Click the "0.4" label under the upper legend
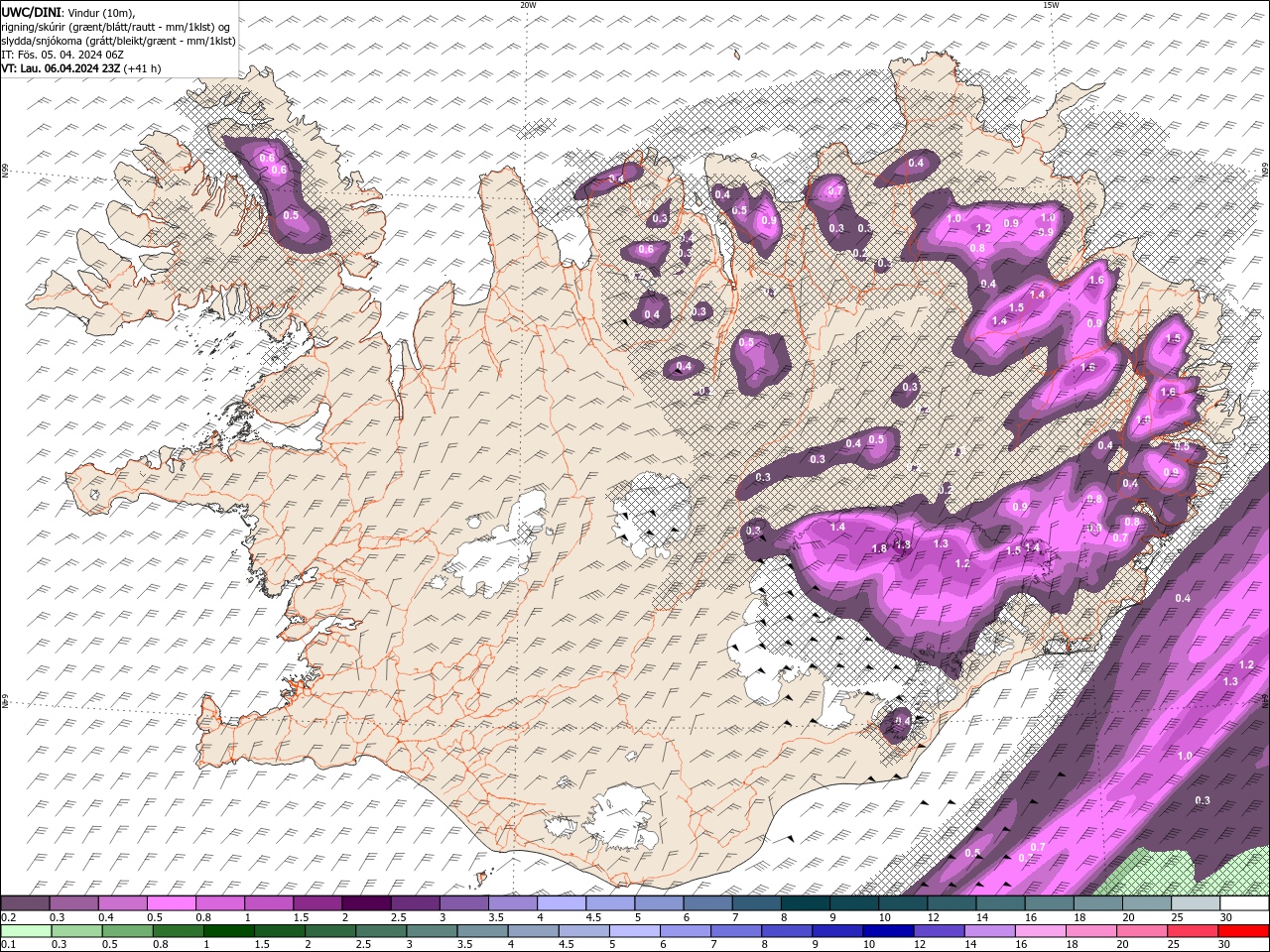The height and width of the screenshot is (952, 1270). tap(106, 917)
